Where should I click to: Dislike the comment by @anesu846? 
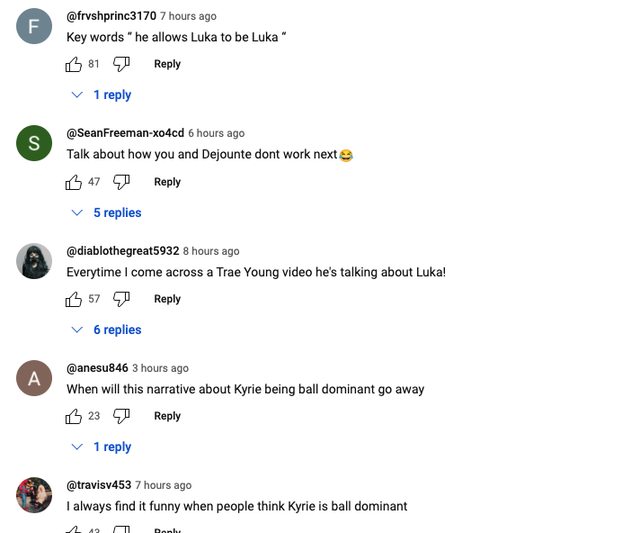(121, 416)
